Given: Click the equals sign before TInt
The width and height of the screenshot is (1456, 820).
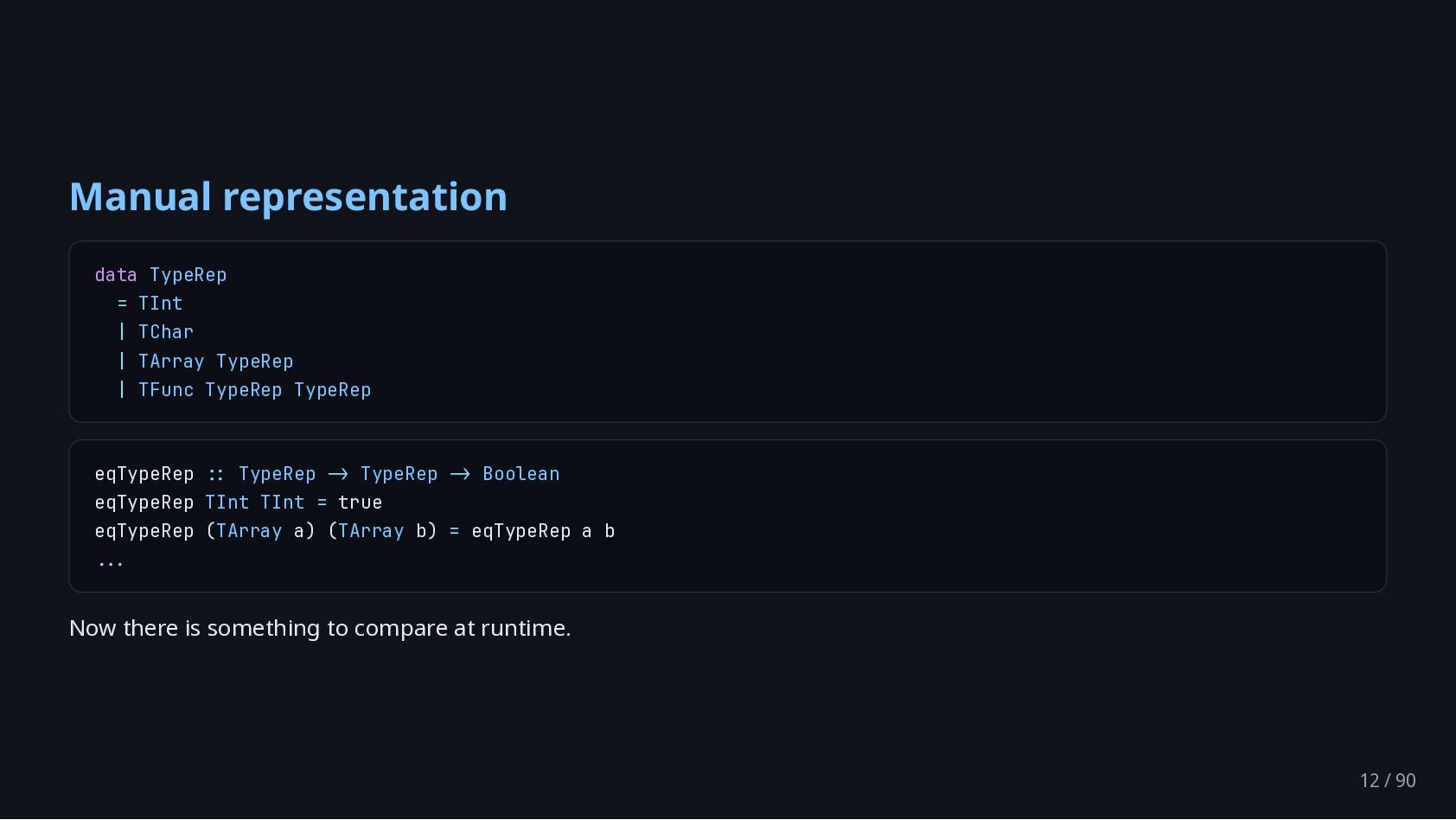Looking at the screenshot, I should point(122,304).
